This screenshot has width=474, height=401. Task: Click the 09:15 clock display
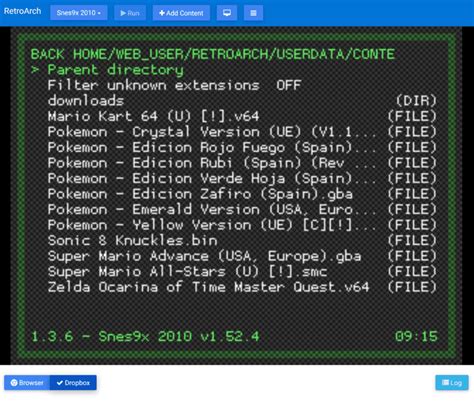[x=416, y=336]
